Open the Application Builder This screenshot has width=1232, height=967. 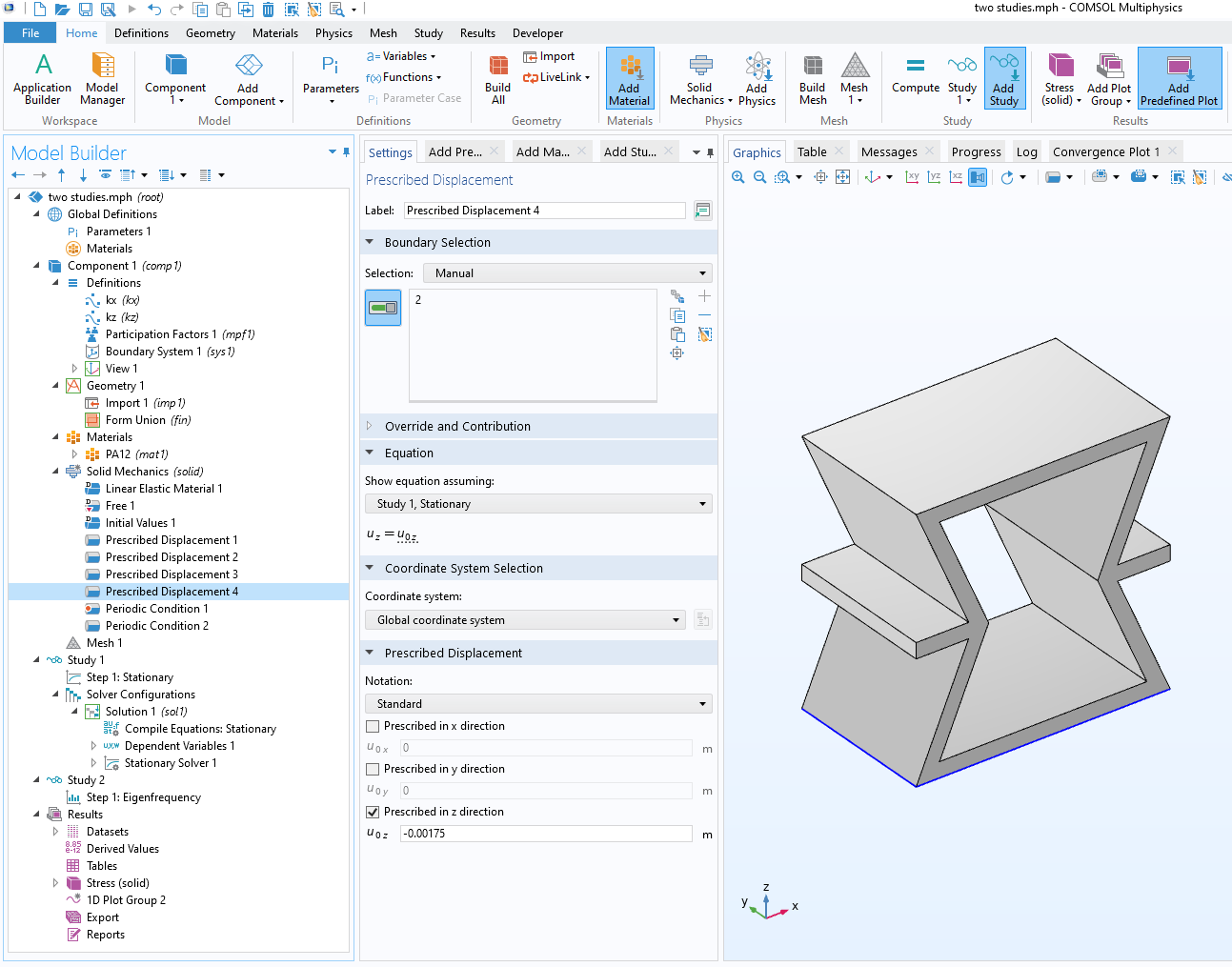tap(43, 78)
